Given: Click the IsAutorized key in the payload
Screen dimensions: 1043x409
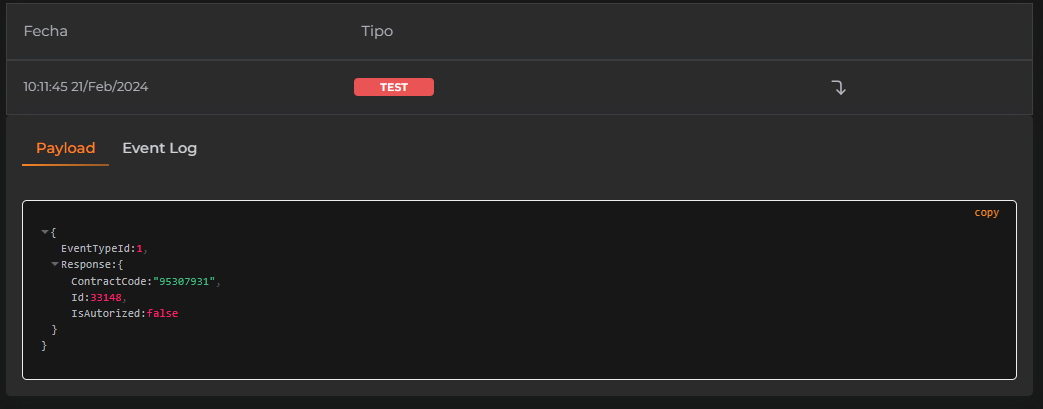Looking at the screenshot, I should (105, 313).
